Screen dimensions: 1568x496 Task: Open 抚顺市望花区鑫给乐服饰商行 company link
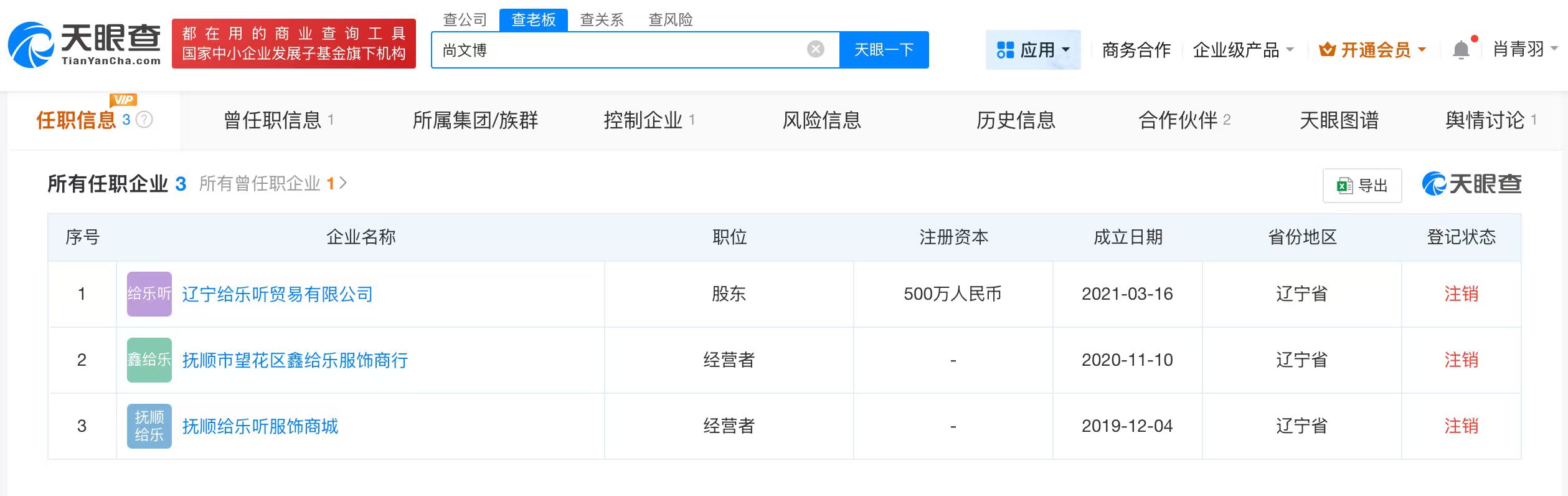295,360
